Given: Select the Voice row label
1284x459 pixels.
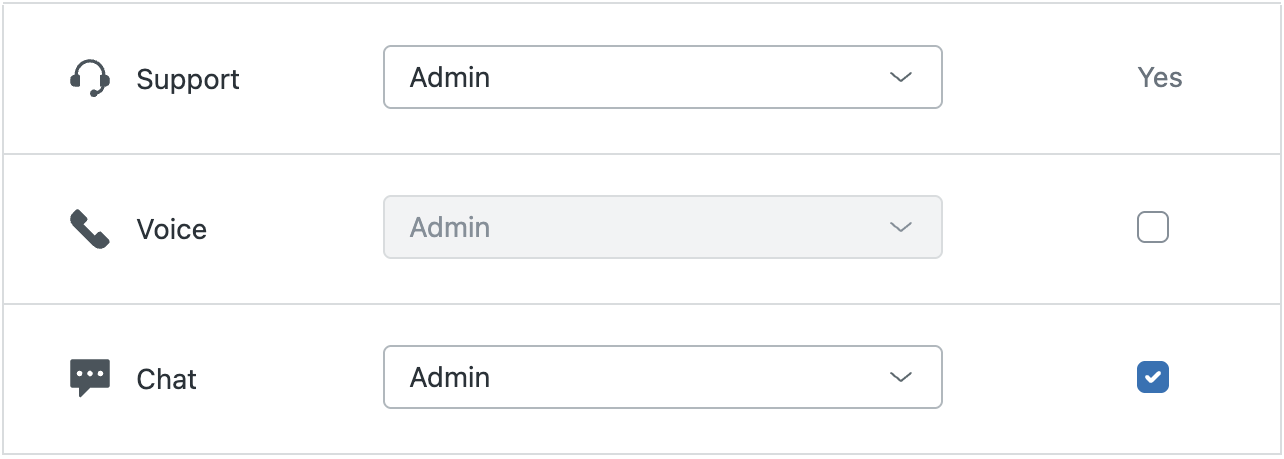Looking at the screenshot, I should pyautogui.click(x=172, y=229).
